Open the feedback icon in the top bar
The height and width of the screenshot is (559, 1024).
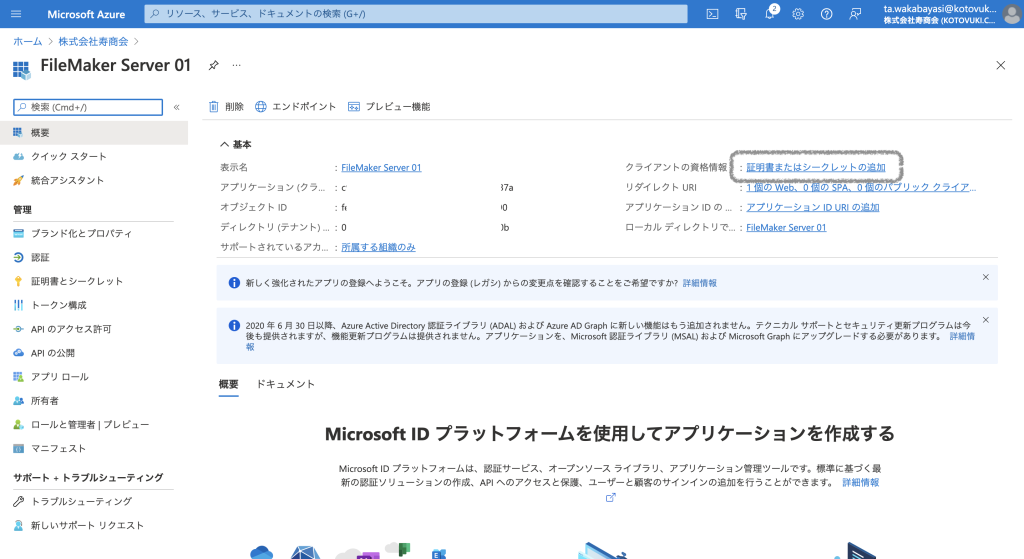click(x=855, y=14)
